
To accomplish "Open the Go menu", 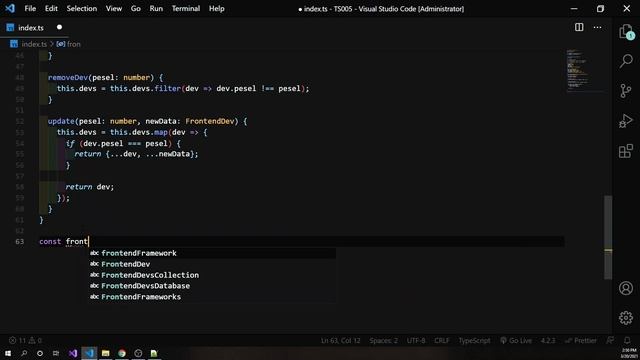I will 136,9.
